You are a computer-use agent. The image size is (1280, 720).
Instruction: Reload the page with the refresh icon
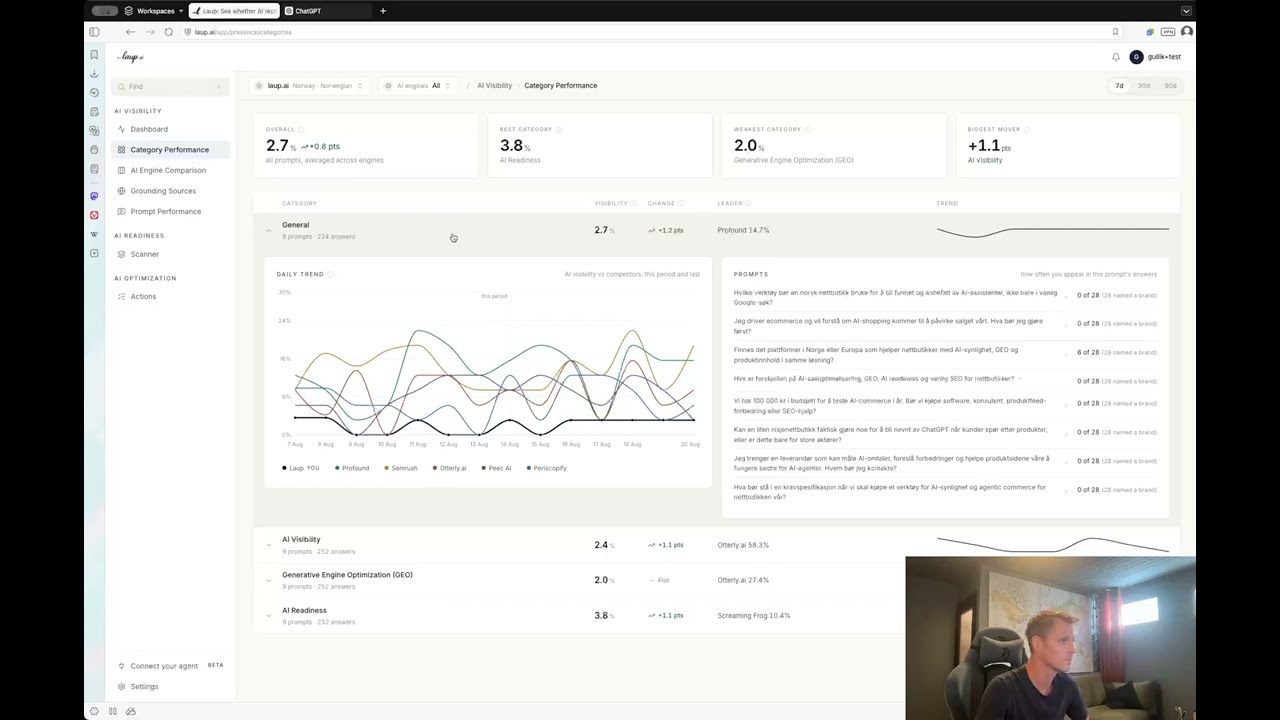(x=168, y=32)
